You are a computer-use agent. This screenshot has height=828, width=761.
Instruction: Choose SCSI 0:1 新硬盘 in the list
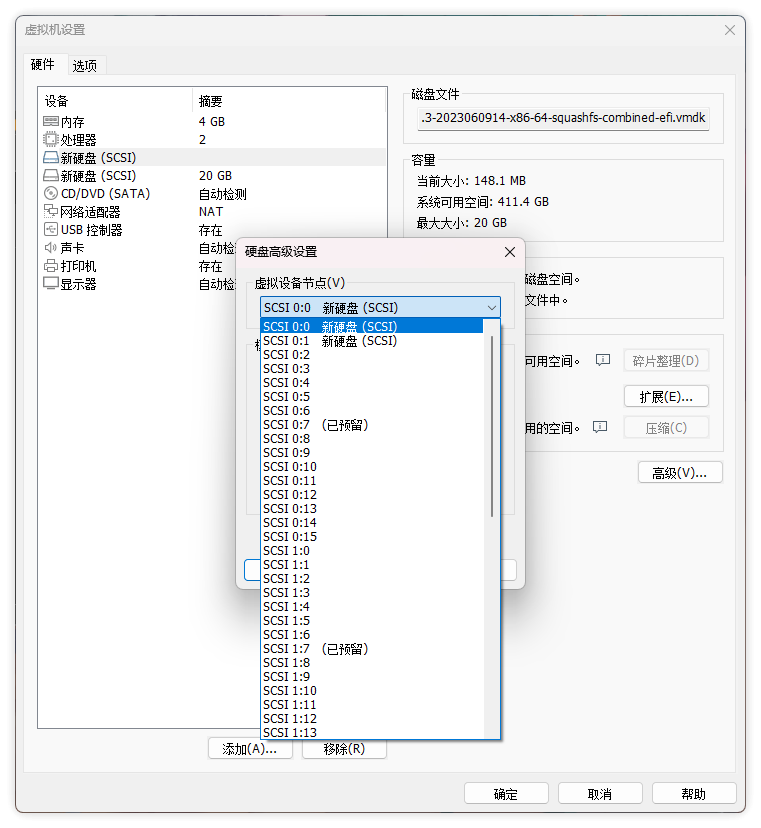pos(372,341)
